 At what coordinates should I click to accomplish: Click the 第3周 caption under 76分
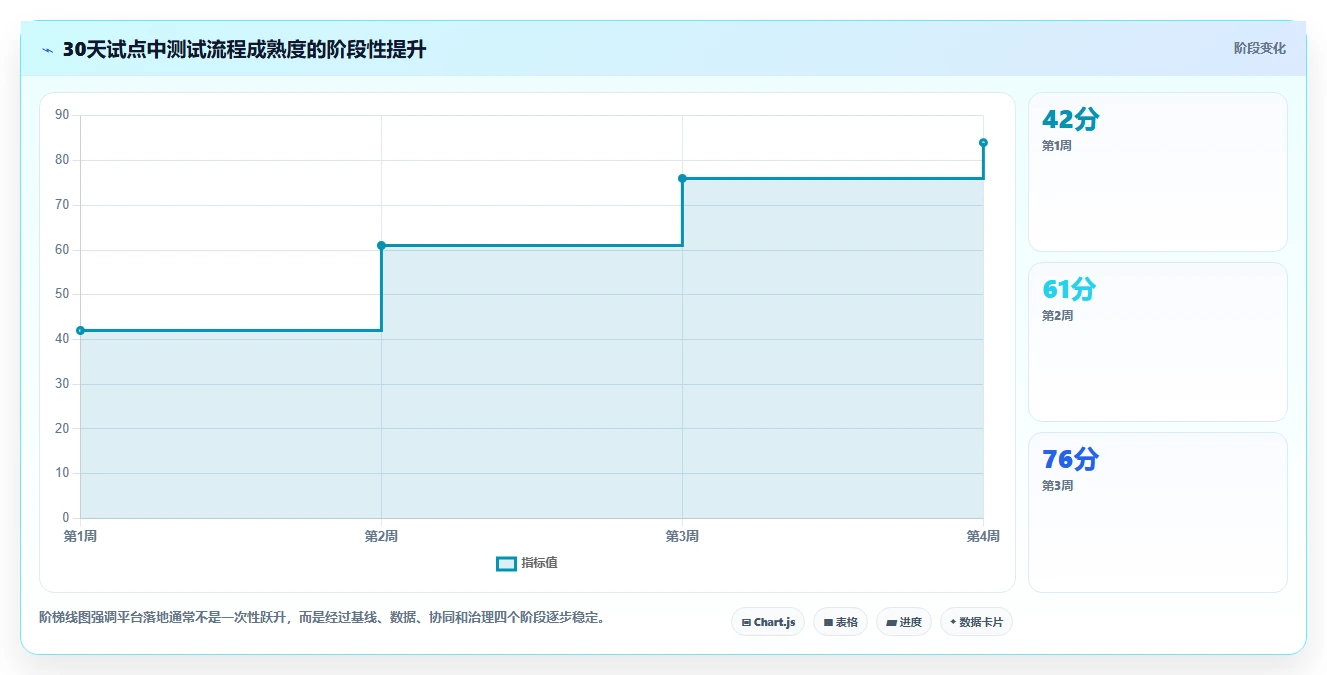coord(1057,486)
